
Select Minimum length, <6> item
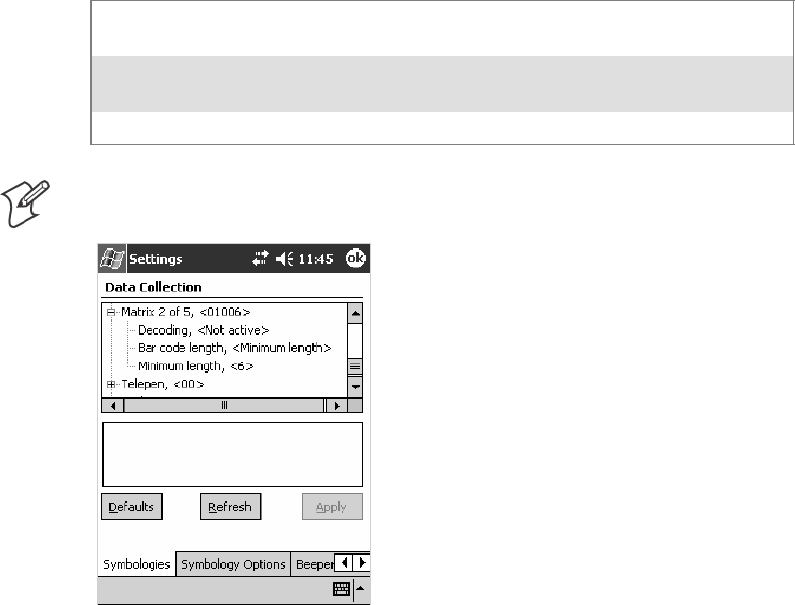pyautogui.click(x=195, y=366)
